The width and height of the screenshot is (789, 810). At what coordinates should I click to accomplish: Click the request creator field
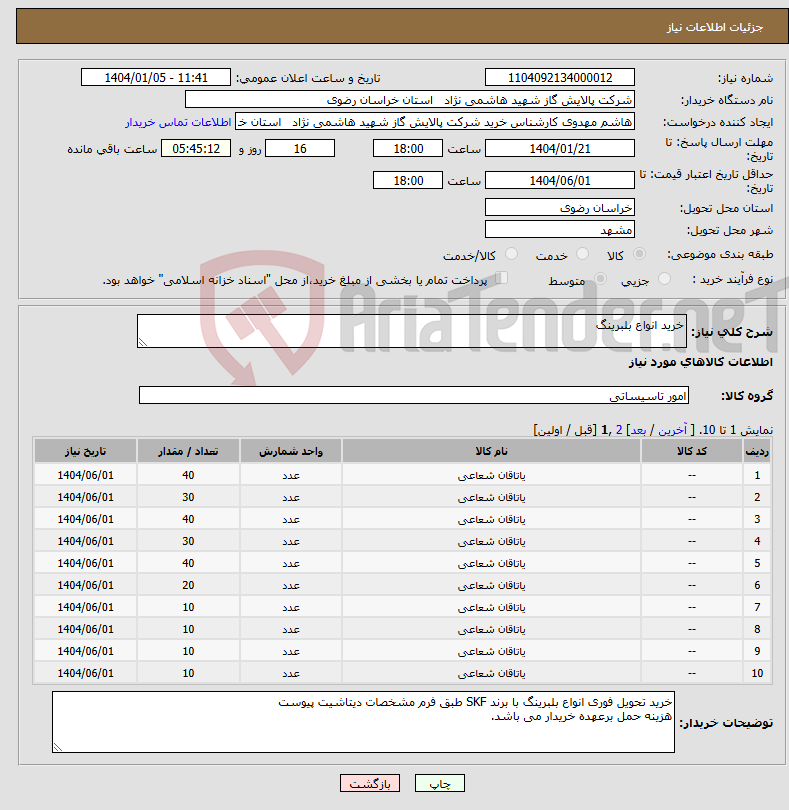pos(435,122)
